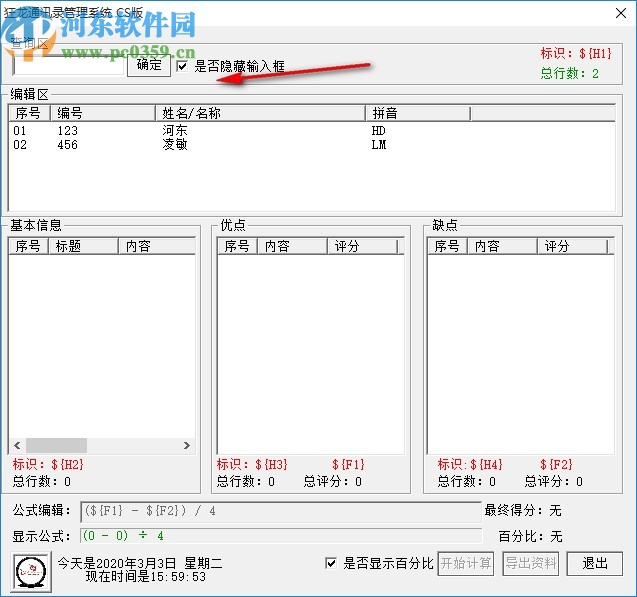The height and width of the screenshot is (597, 637).
Task: Click the 标题 column header in 基本信息
Action: (83, 246)
